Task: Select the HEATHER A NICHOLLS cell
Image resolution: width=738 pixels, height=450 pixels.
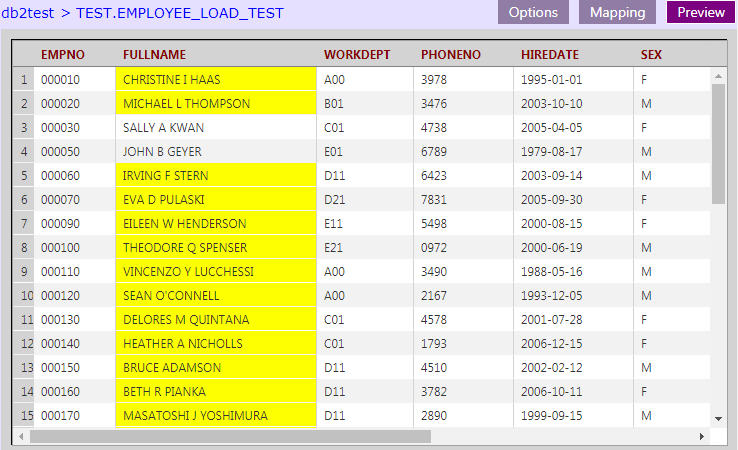Action: point(216,344)
